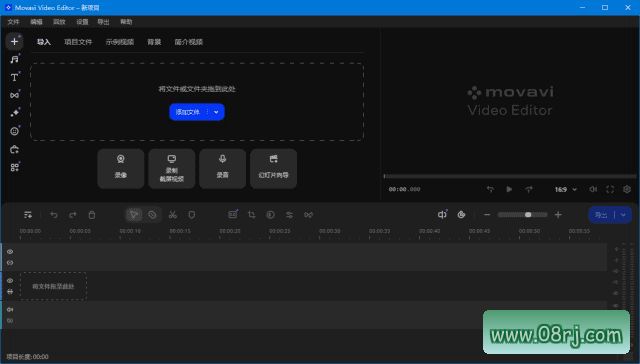Screen dimensions: 640x364
Task: Click the speaker audio icon on timeline toolbar
Action: [442, 214]
